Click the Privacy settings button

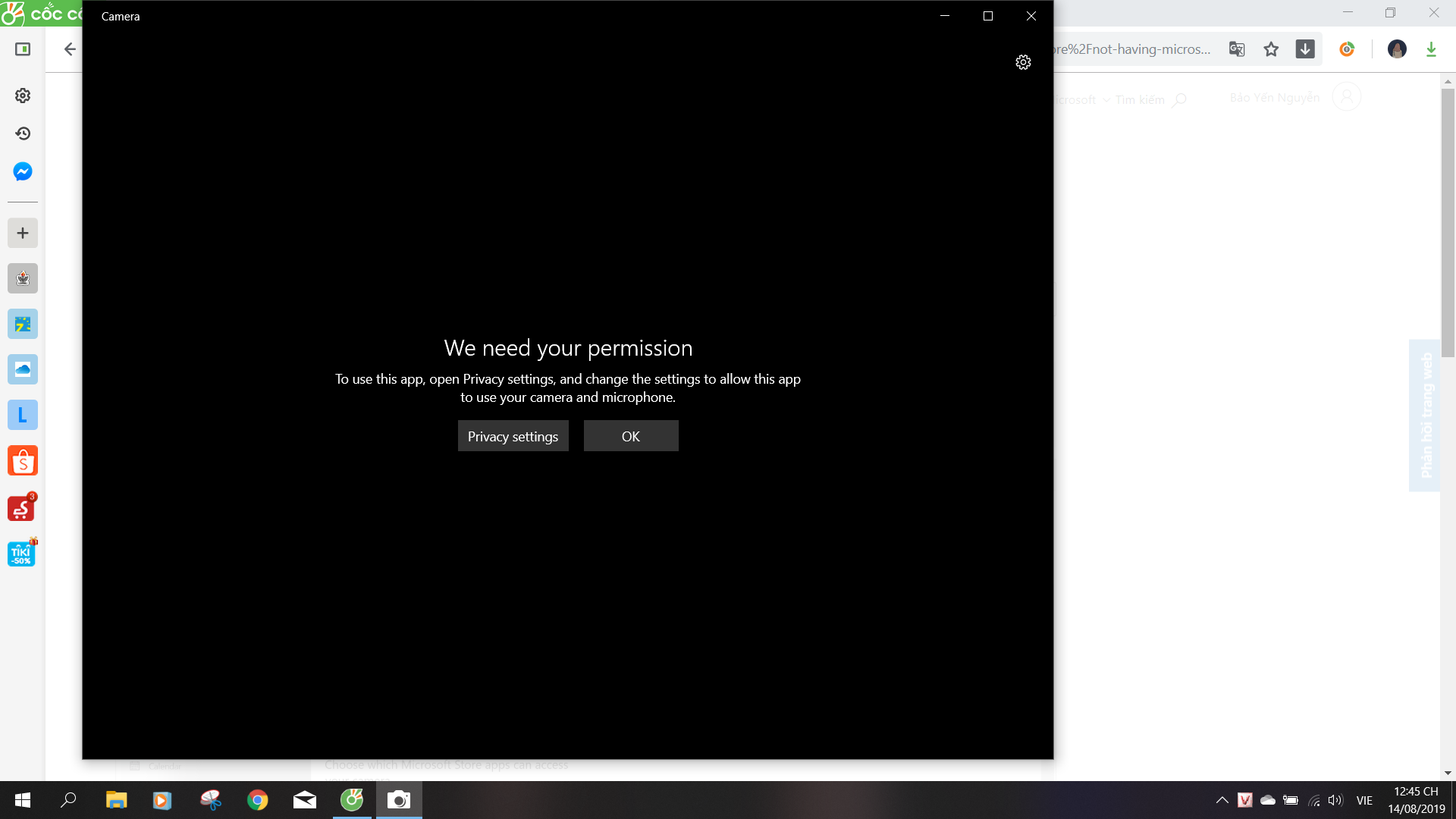click(x=513, y=436)
